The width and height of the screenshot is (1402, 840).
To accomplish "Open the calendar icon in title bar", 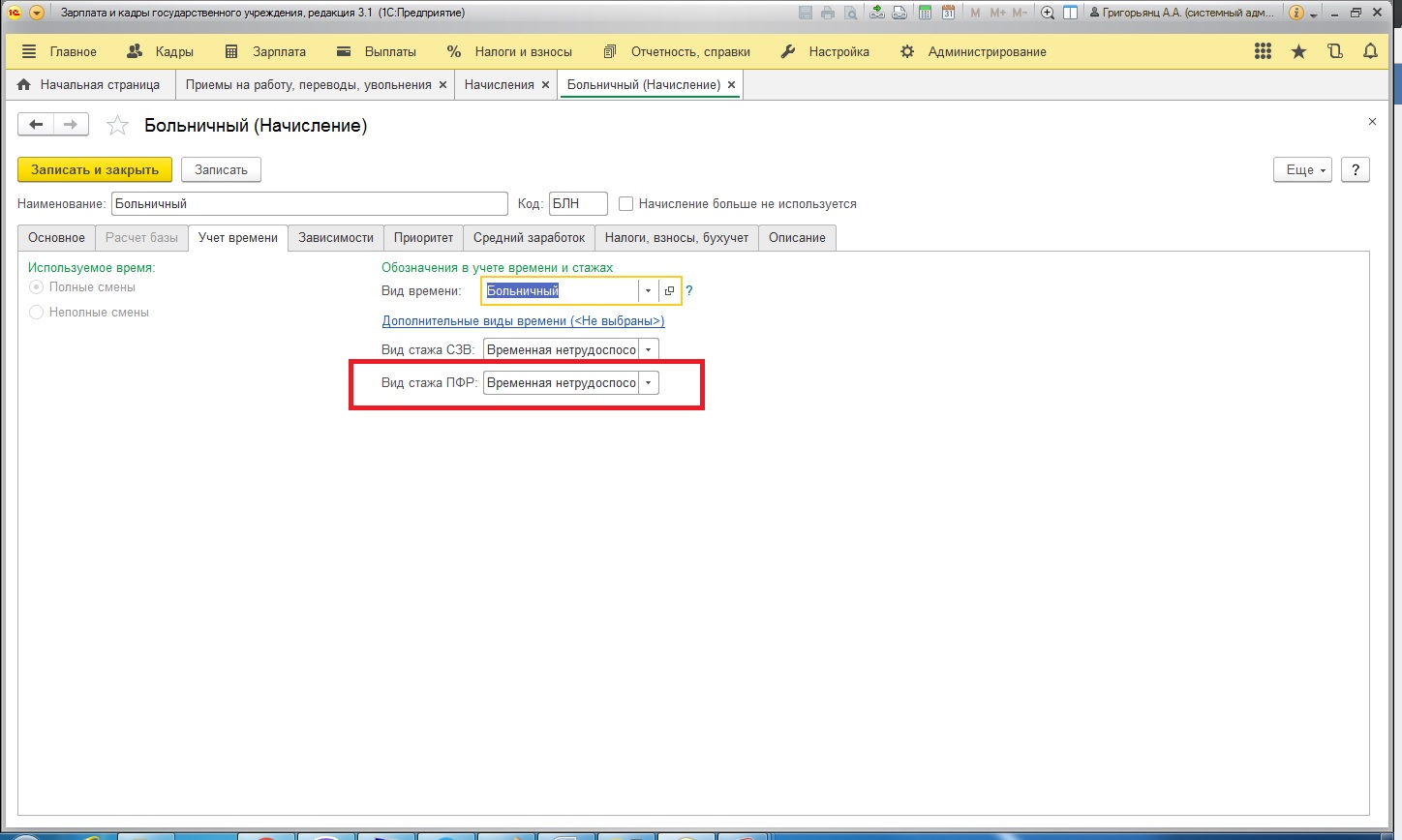I will (948, 13).
